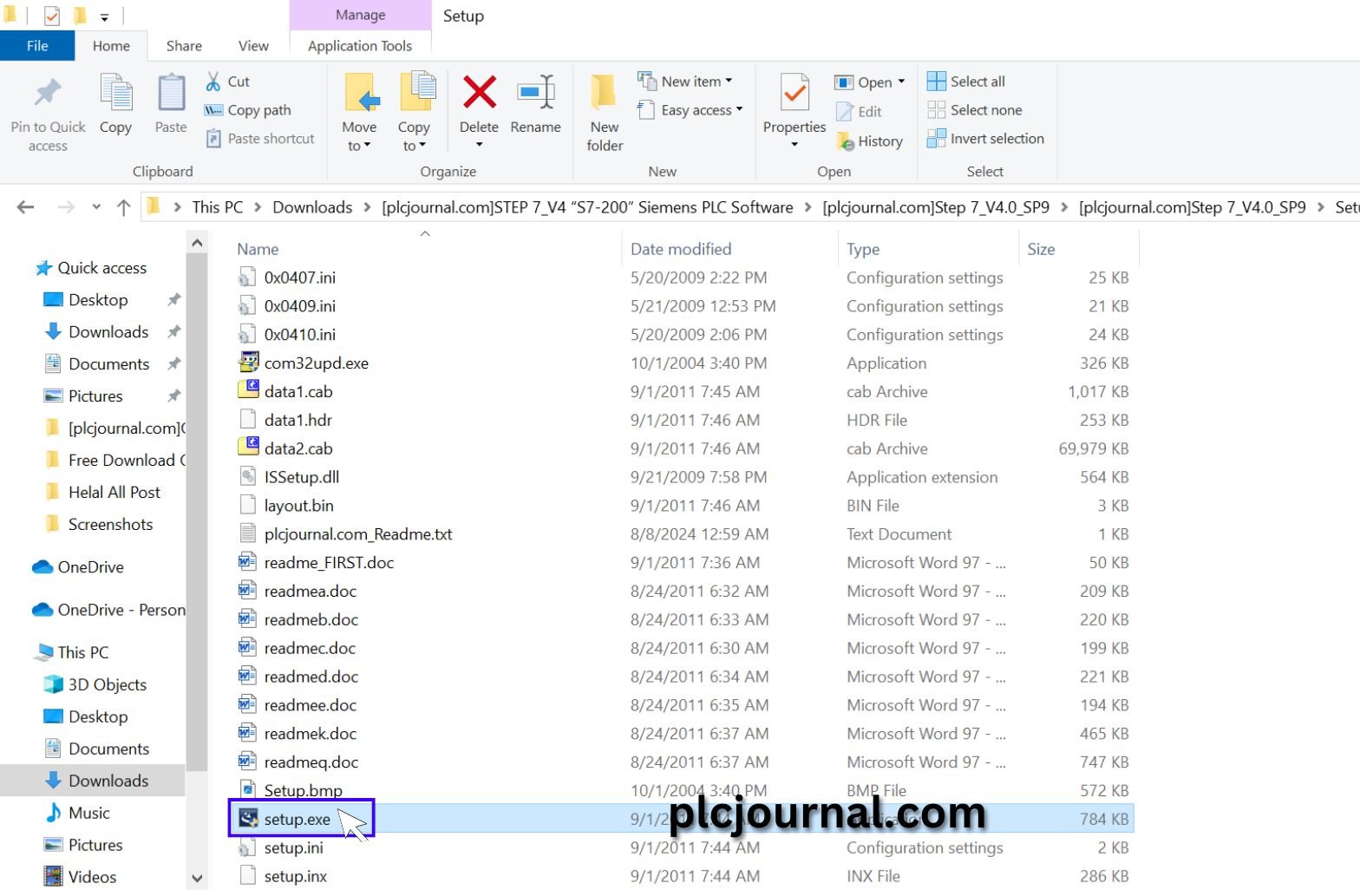Click the Cut scissors icon
The height and width of the screenshot is (896, 1360).
click(x=213, y=82)
